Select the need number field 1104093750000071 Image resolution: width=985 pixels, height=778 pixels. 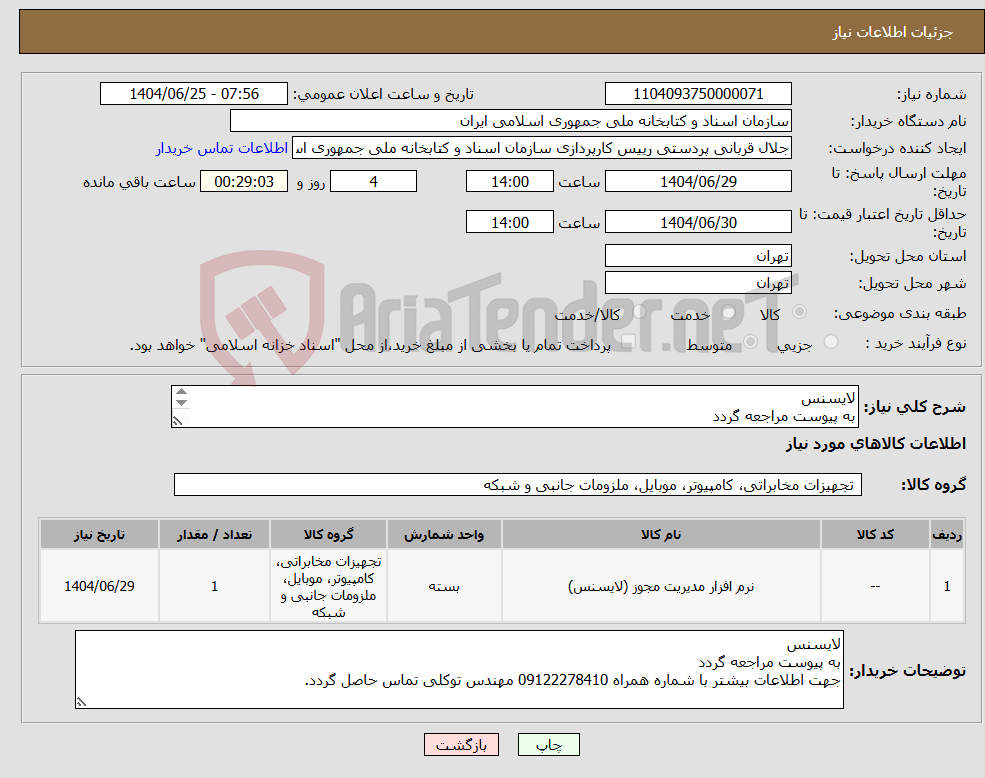696,93
